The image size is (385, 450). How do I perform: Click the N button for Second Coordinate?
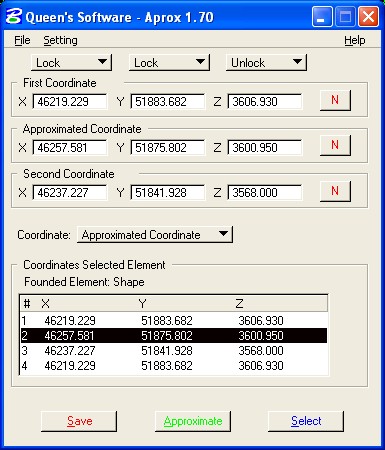click(335, 191)
